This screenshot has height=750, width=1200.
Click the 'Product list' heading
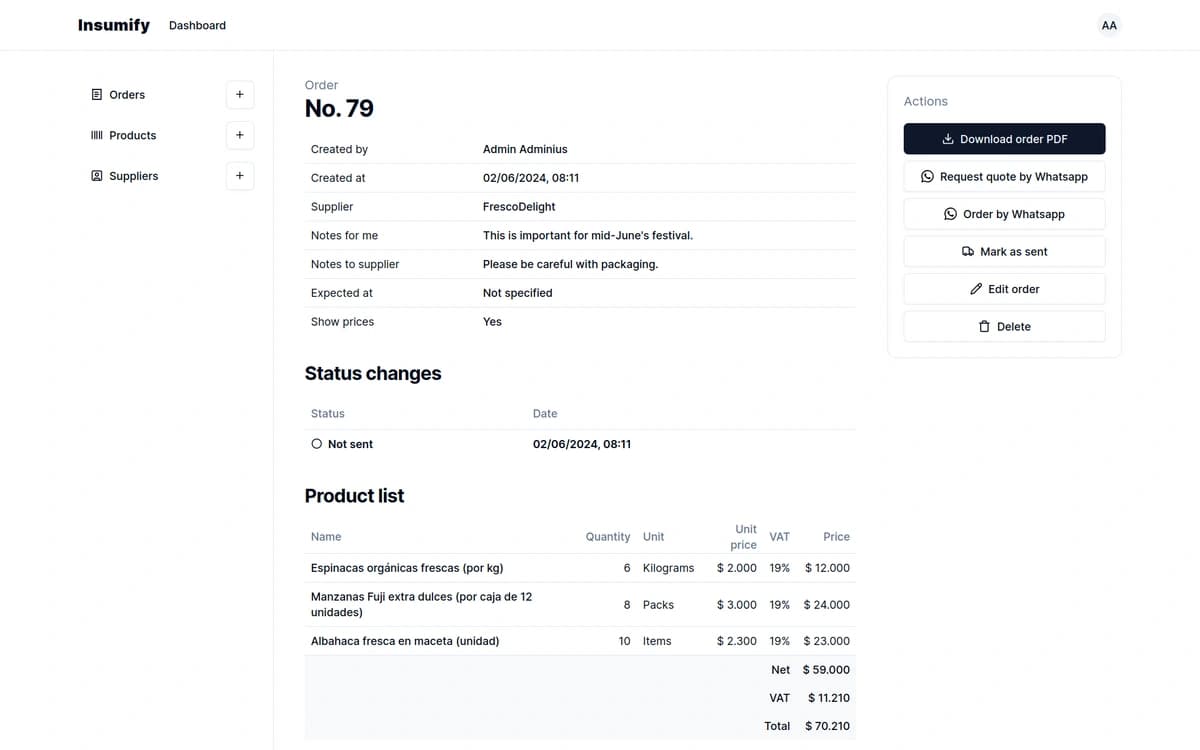pos(354,496)
